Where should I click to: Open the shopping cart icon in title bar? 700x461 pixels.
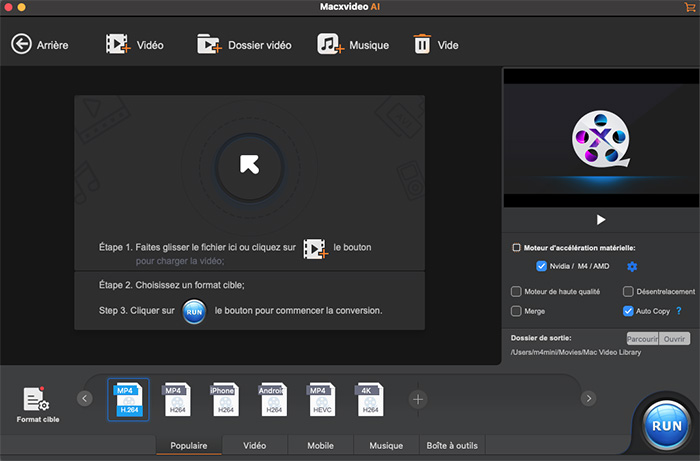pos(689,7)
